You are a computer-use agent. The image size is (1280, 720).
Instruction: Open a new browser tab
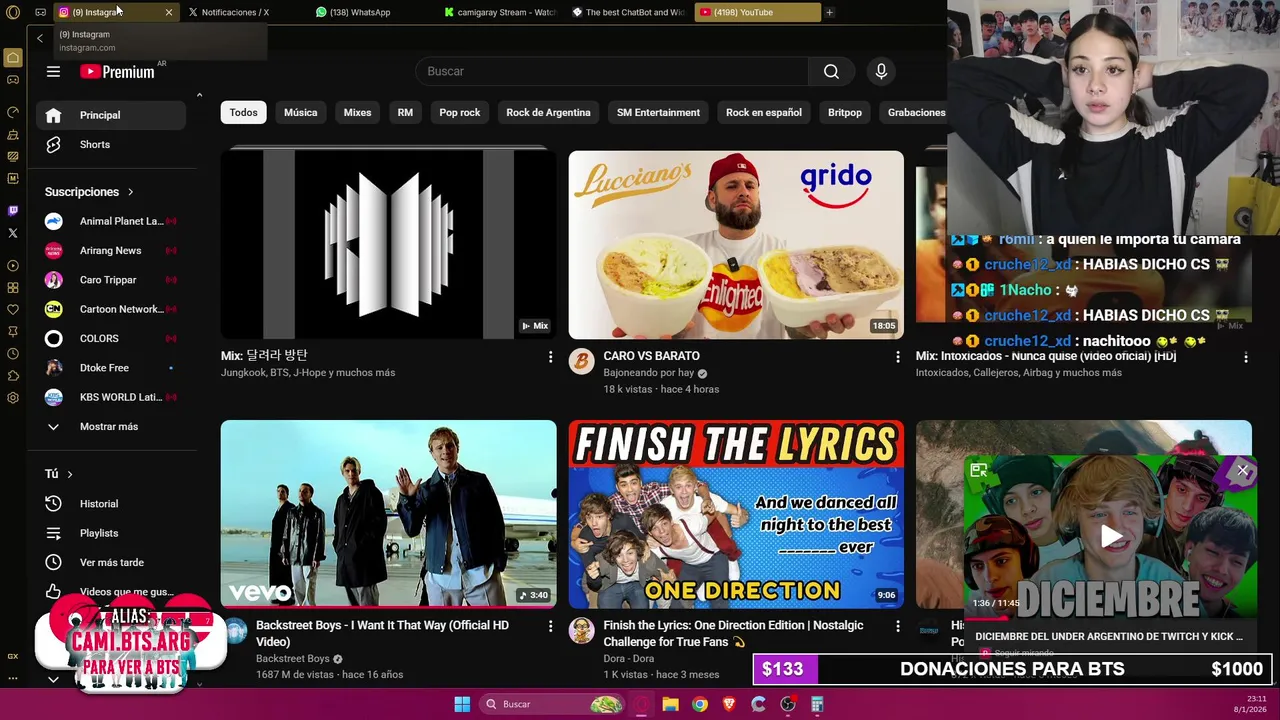pos(829,12)
